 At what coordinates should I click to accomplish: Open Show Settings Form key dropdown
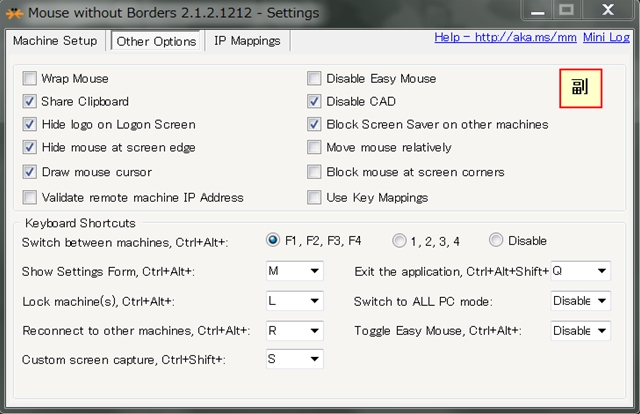pyautogui.click(x=295, y=271)
